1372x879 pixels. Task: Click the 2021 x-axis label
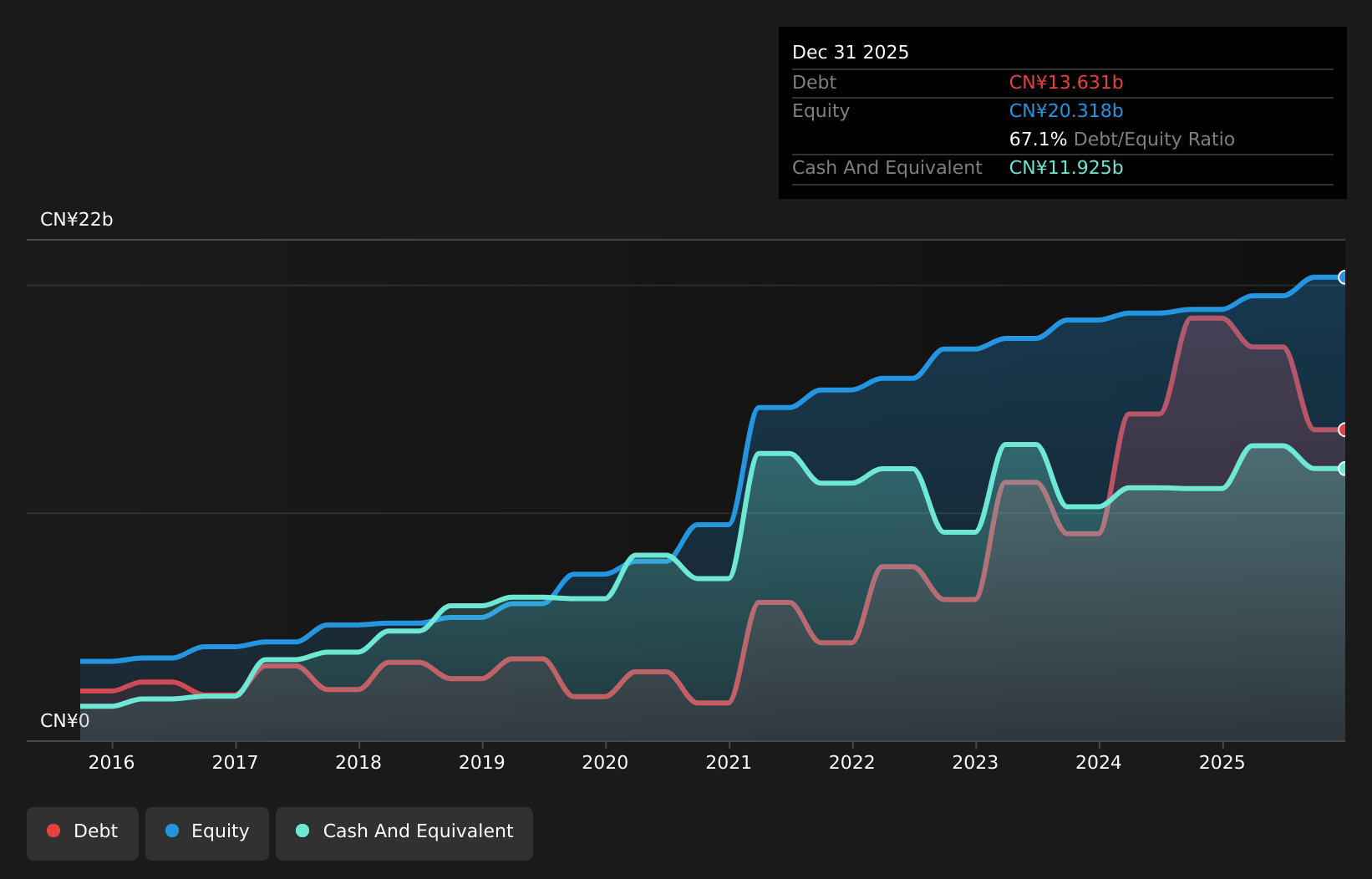729,762
